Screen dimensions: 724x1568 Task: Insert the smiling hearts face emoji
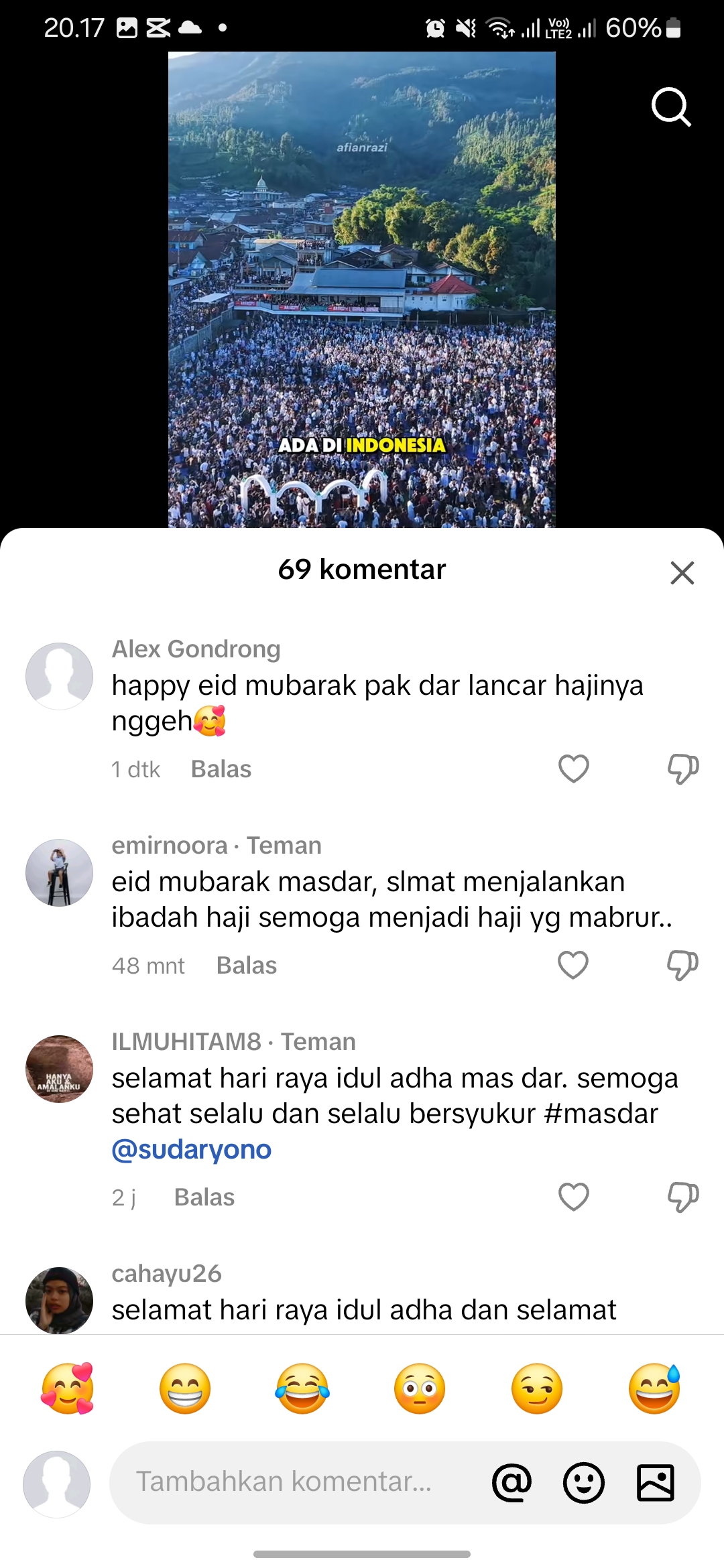click(68, 1388)
